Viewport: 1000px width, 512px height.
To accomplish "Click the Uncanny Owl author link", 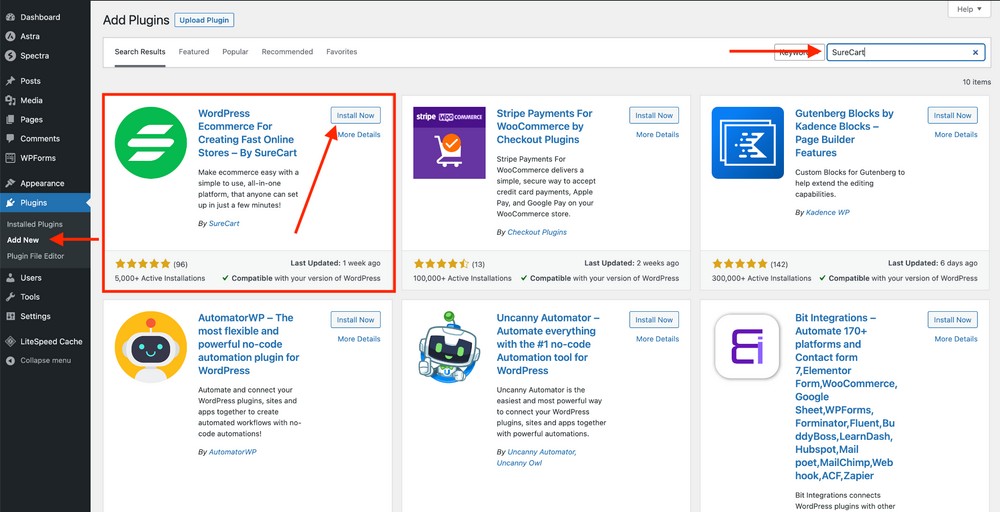I will pyautogui.click(x=519, y=463).
